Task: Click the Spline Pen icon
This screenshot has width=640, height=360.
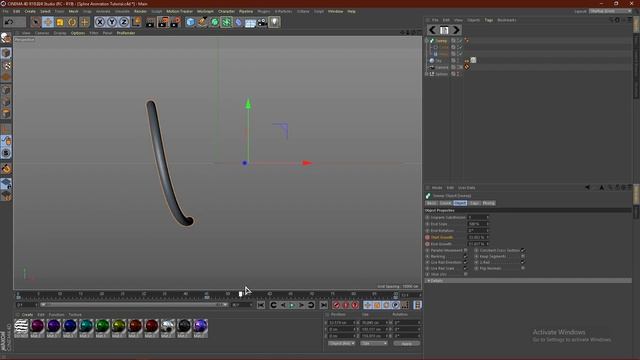Action: pos(202,22)
